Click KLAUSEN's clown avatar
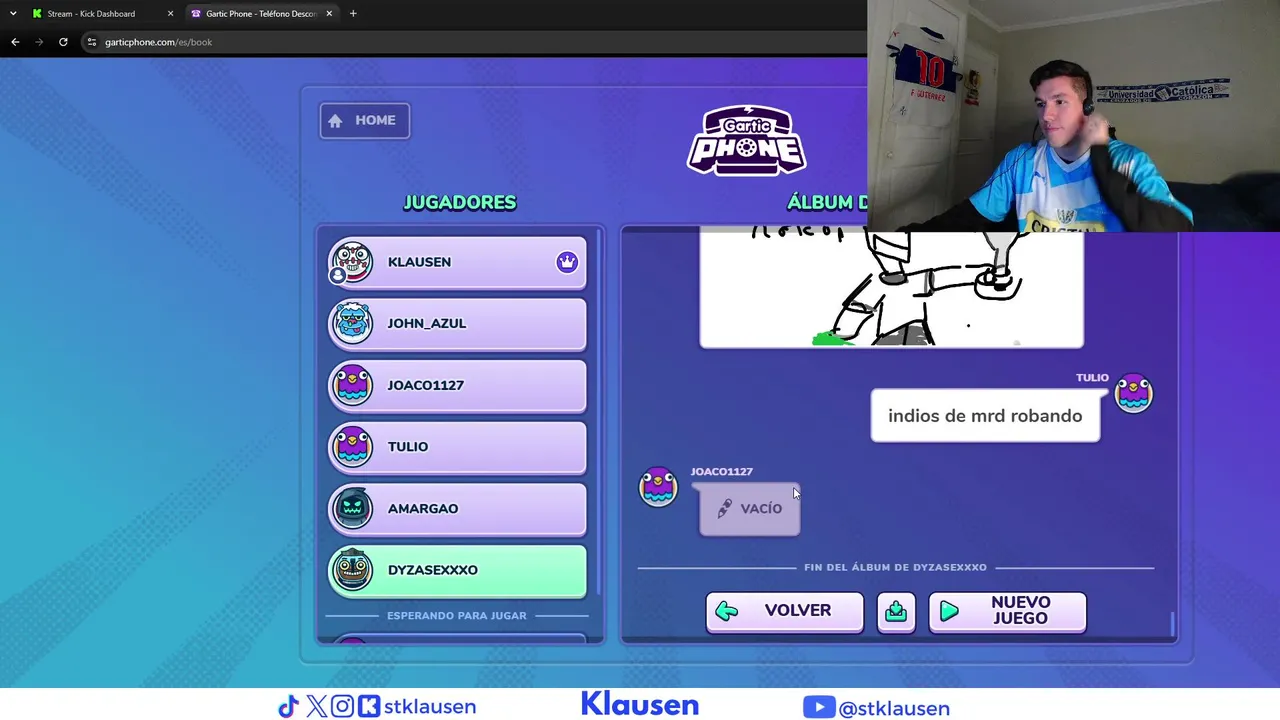 351,262
